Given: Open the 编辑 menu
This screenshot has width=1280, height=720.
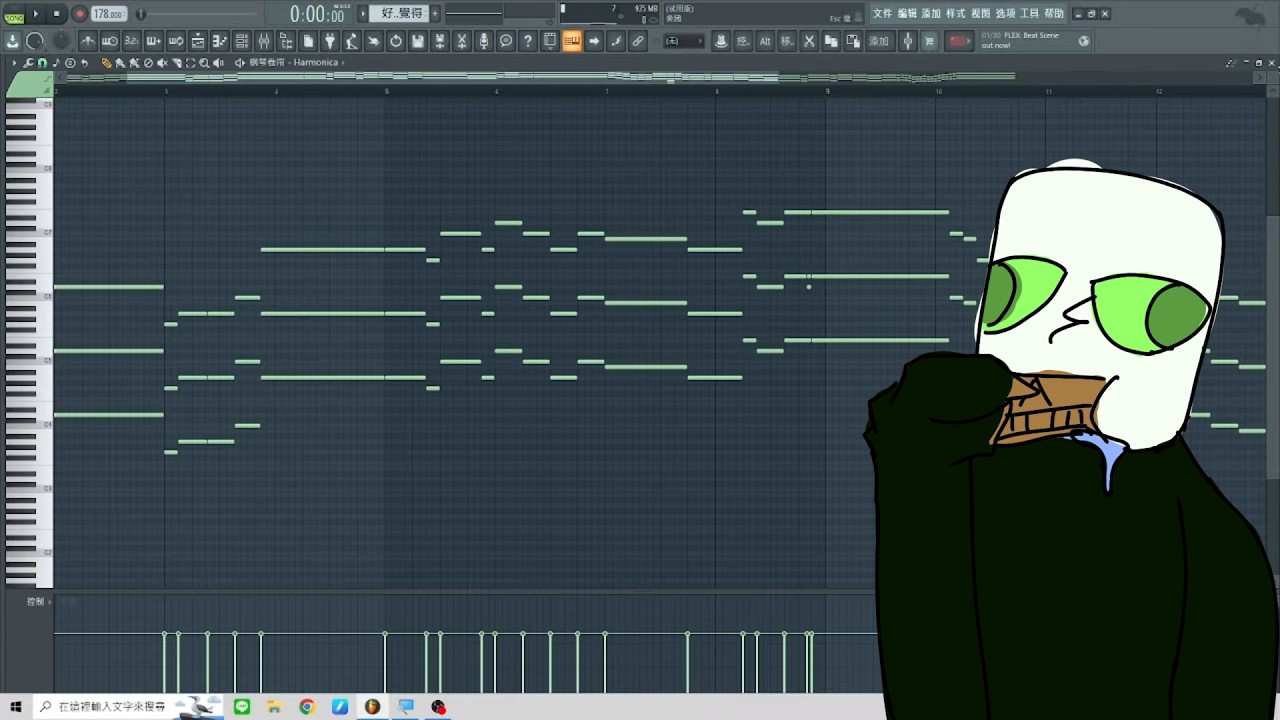Looking at the screenshot, I should coord(907,14).
